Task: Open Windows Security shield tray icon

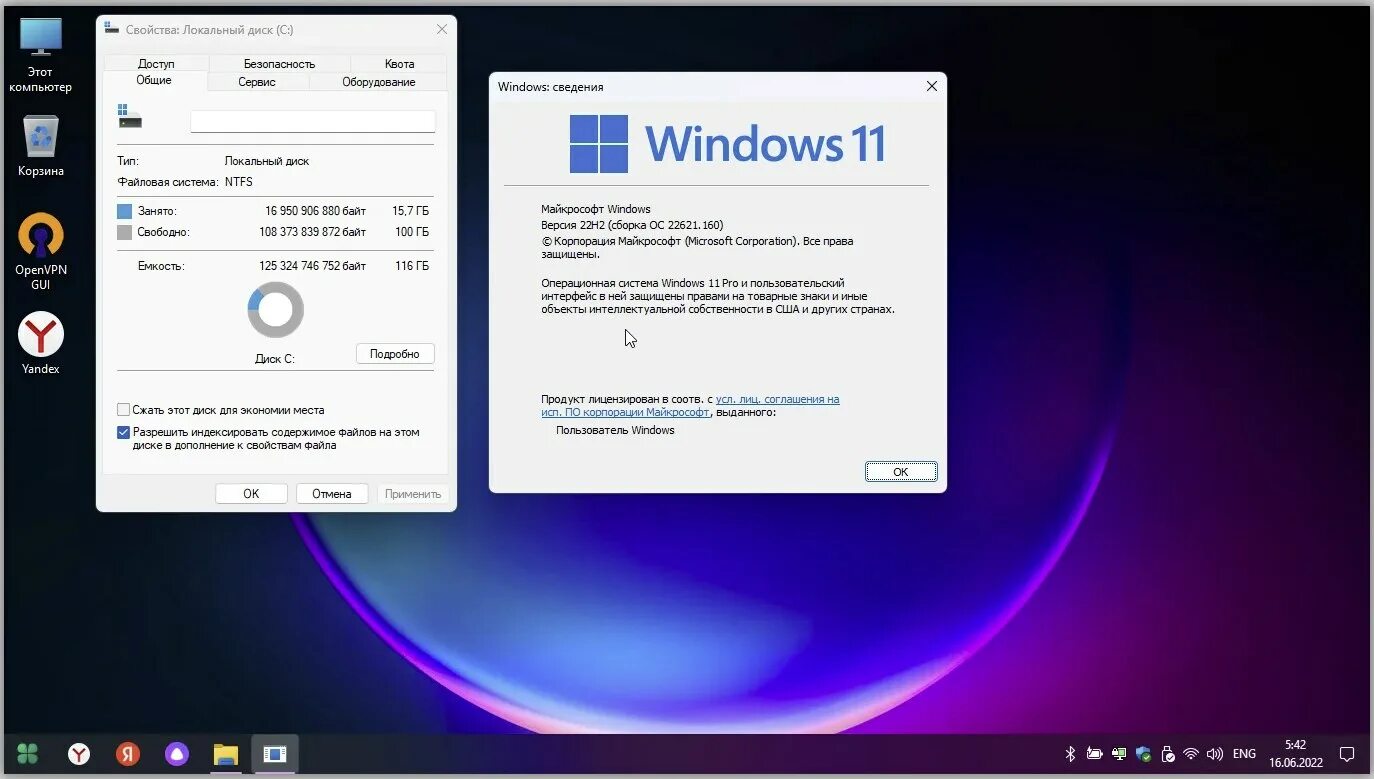Action: pyautogui.click(x=1142, y=754)
